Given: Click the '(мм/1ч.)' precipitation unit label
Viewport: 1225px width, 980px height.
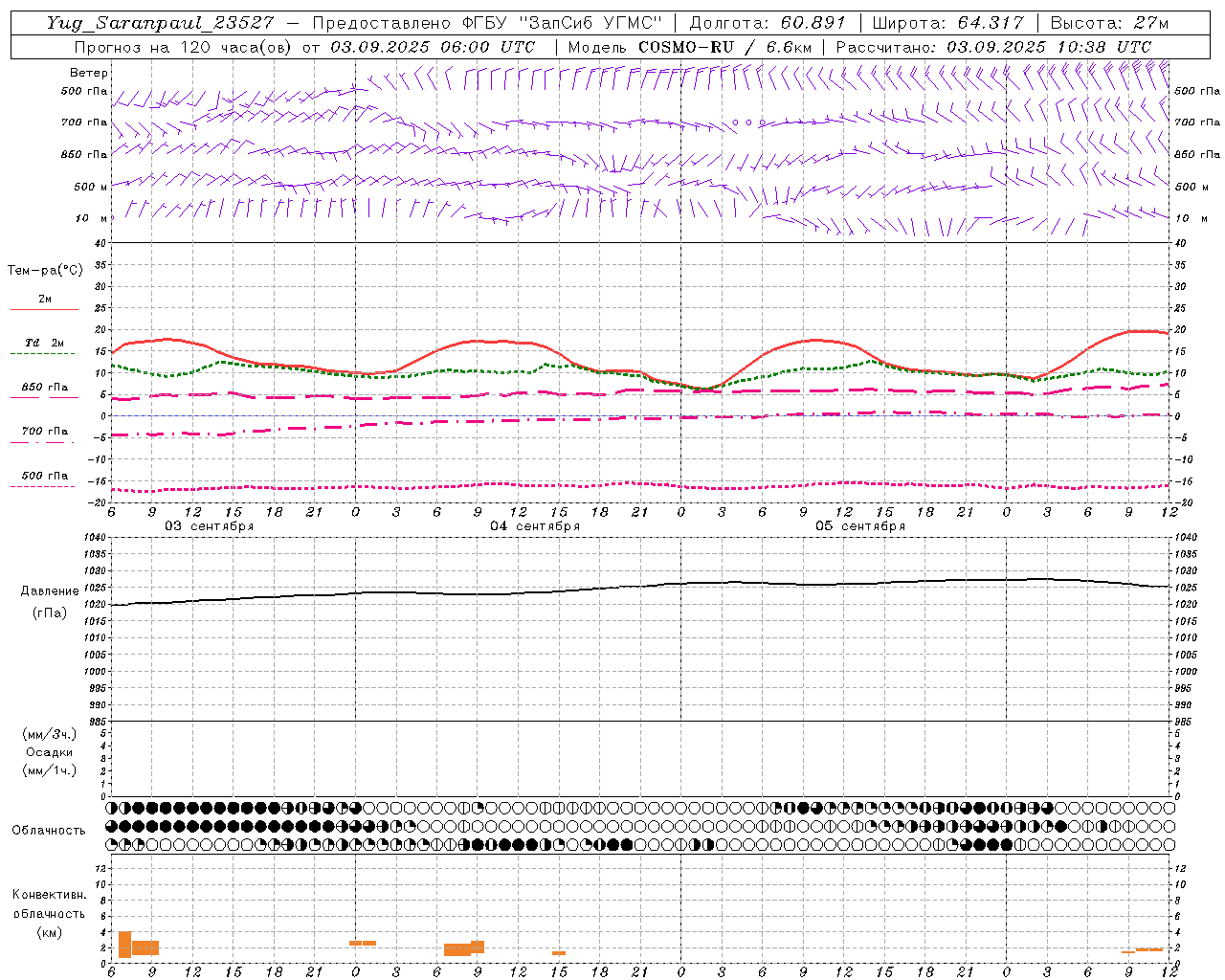Looking at the screenshot, I should [50, 770].
